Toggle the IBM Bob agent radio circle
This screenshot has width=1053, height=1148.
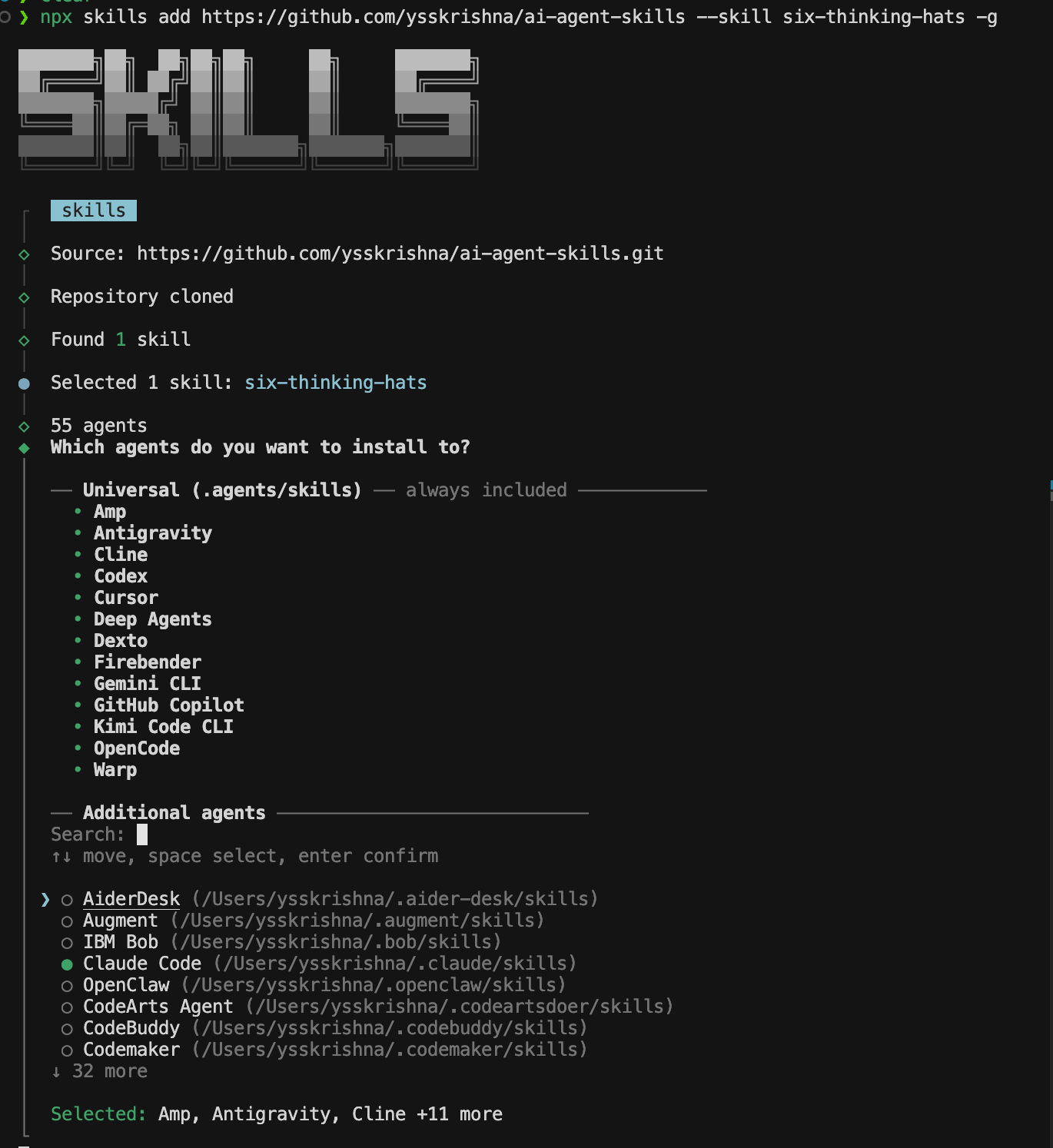(x=67, y=943)
